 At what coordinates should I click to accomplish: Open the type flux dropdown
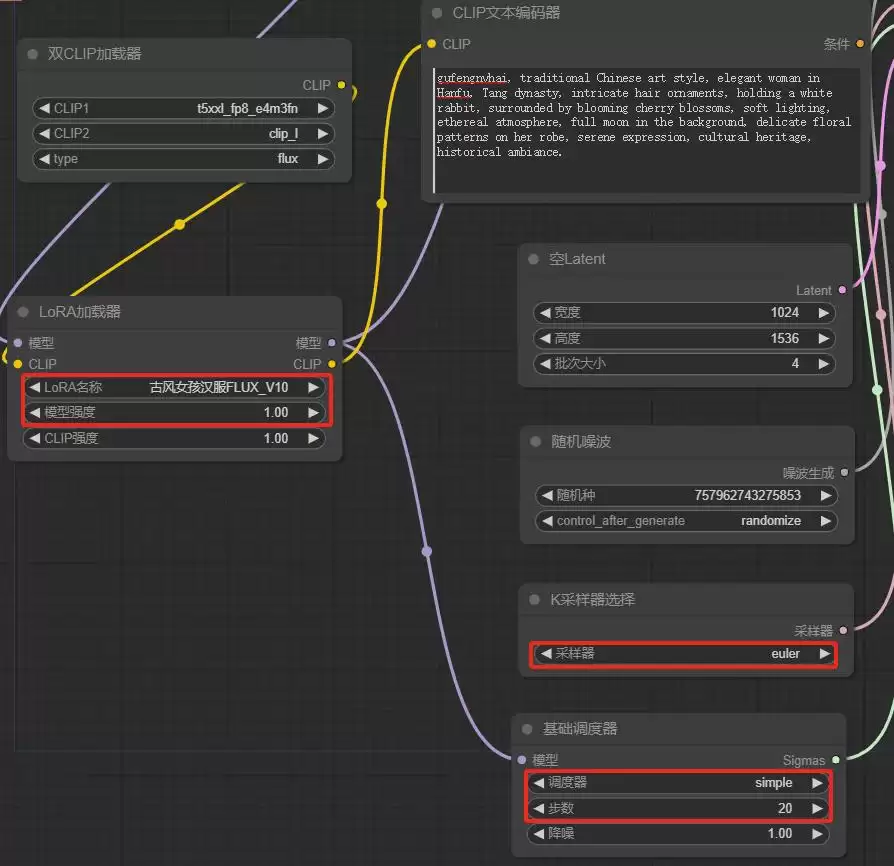tap(183, 159)
